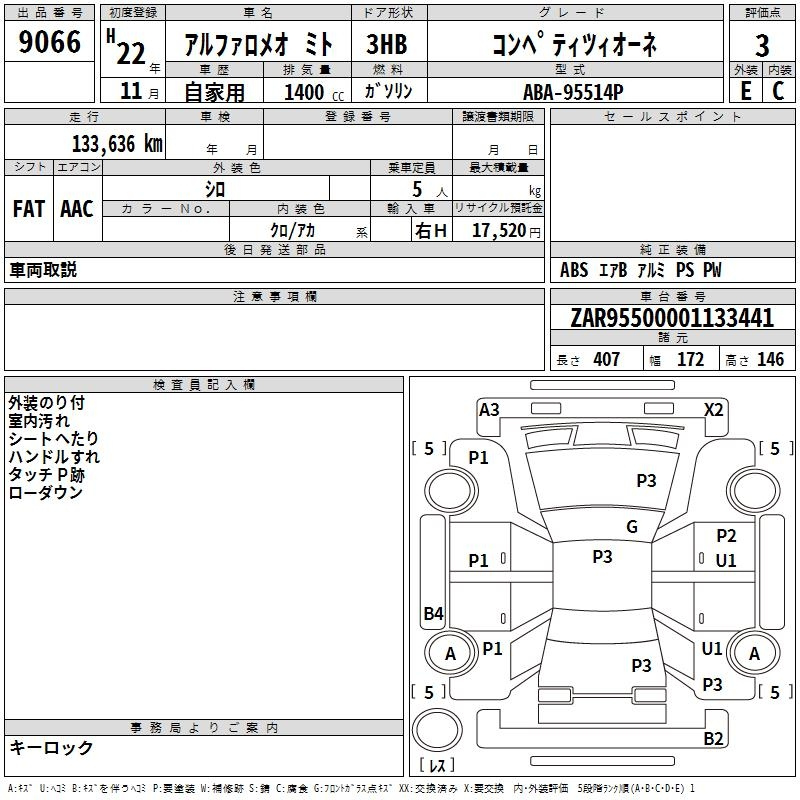
Task: Click the FAT shift type cell
Action: click(x=29, y=208)
